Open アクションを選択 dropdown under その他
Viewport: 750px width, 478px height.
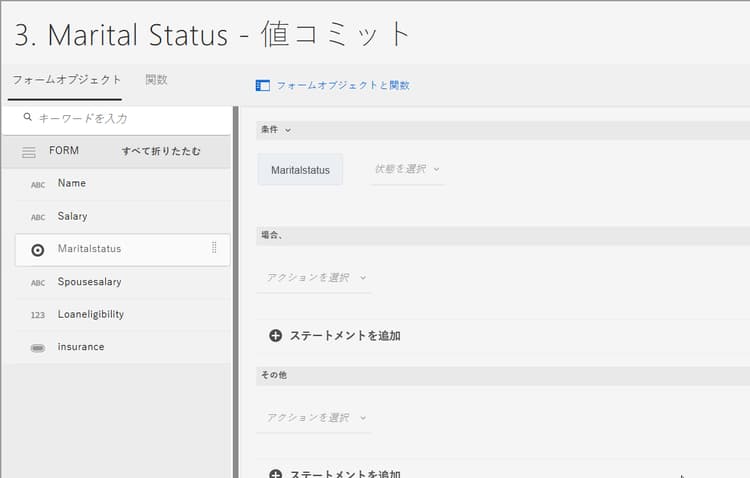(316, 418)
